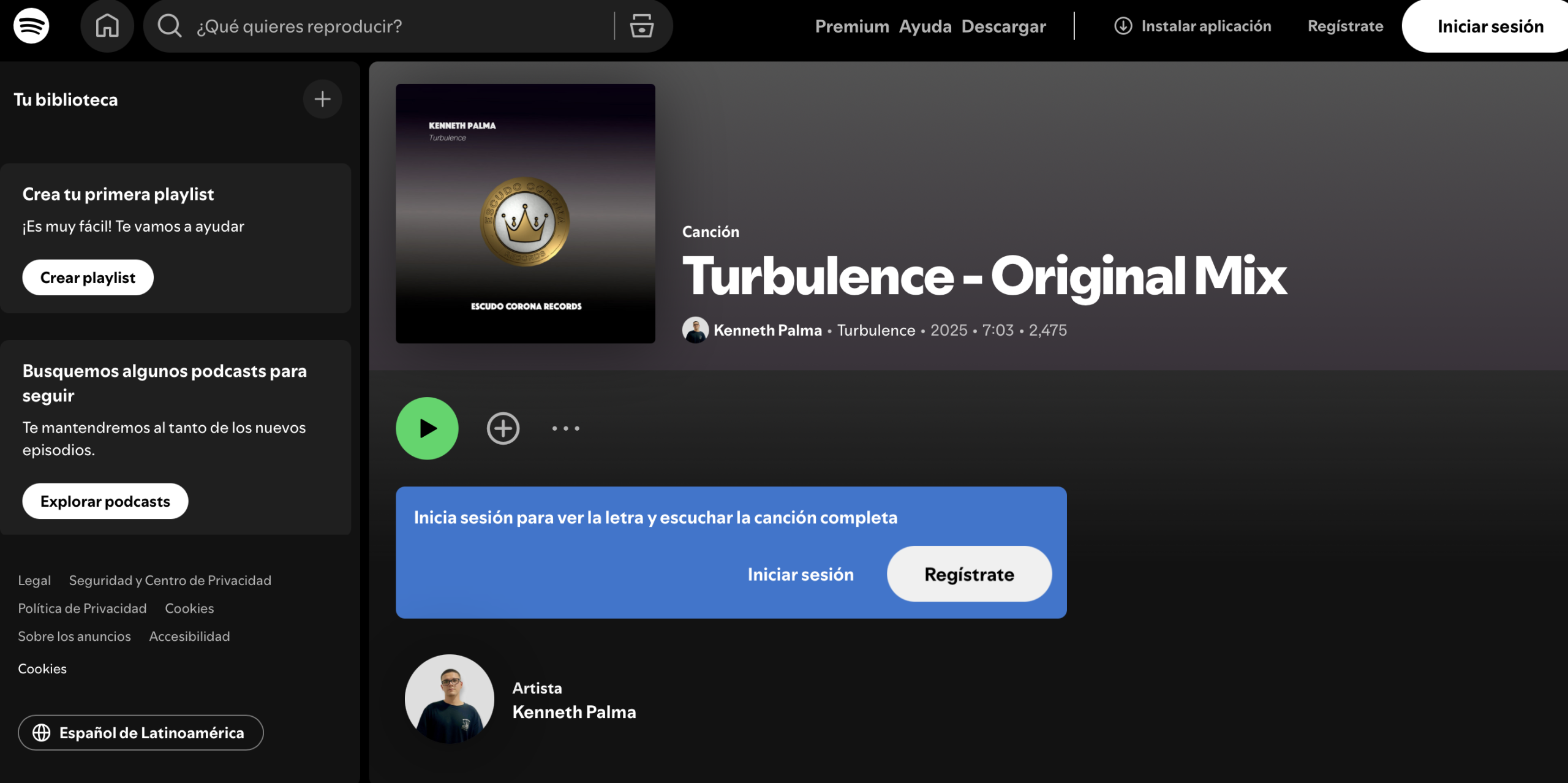The height and width of the screenshot is (783, 1568).
Task: Click the song duration 7:03
Action: pos(998,330)
